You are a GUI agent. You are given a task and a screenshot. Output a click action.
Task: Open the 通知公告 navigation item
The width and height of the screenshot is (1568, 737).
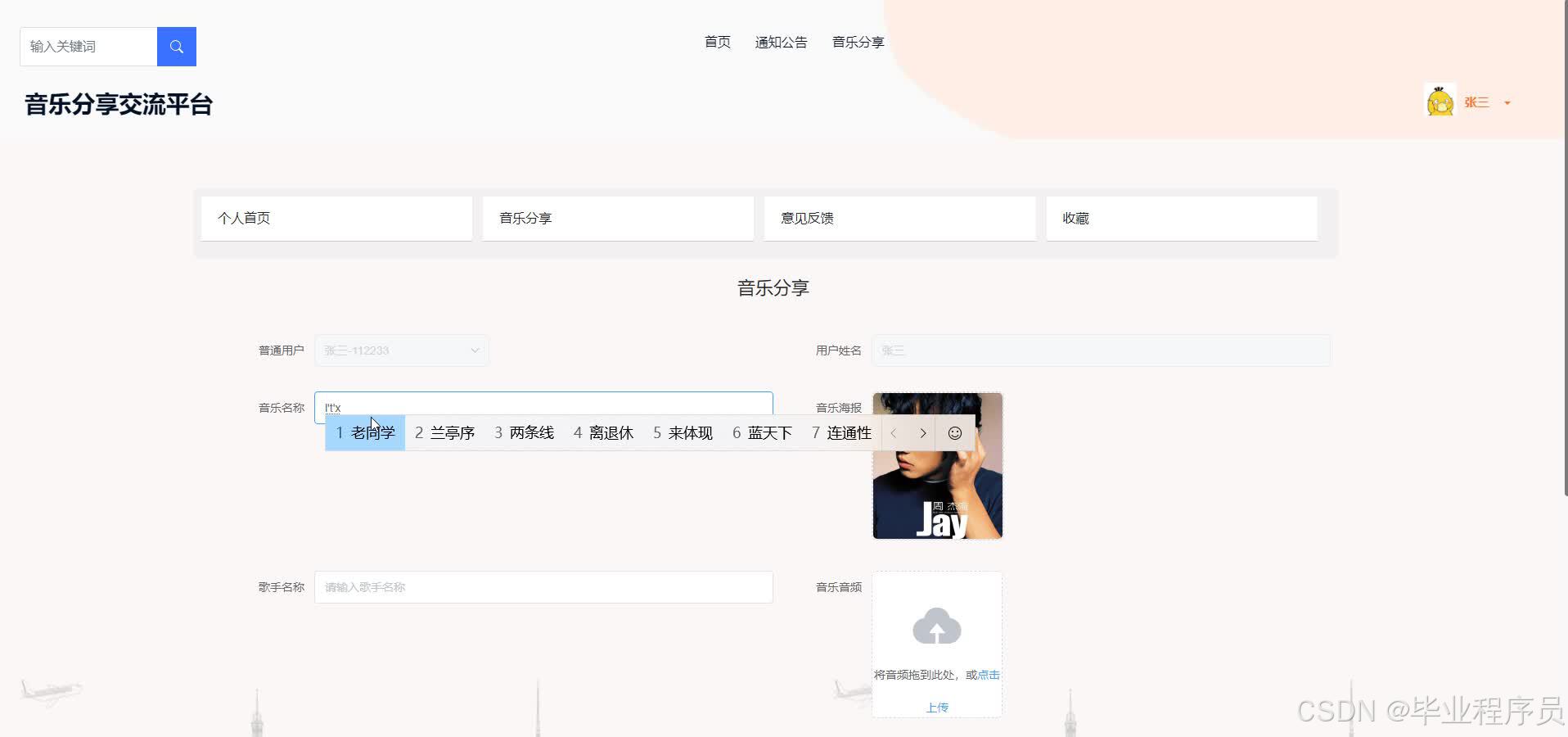click(781, 42)
